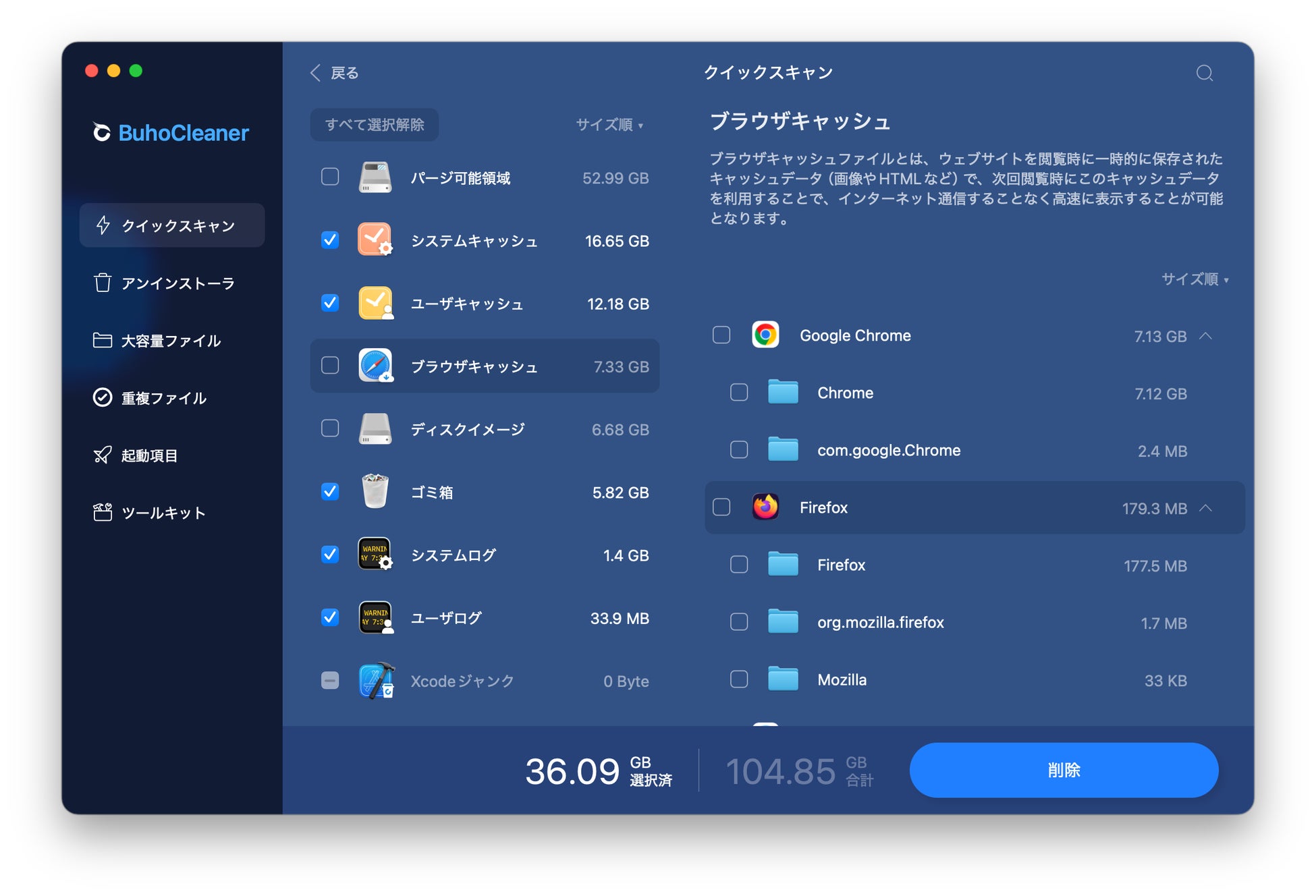Open the left list サイズ順 sort dropdown

[609, 125]
